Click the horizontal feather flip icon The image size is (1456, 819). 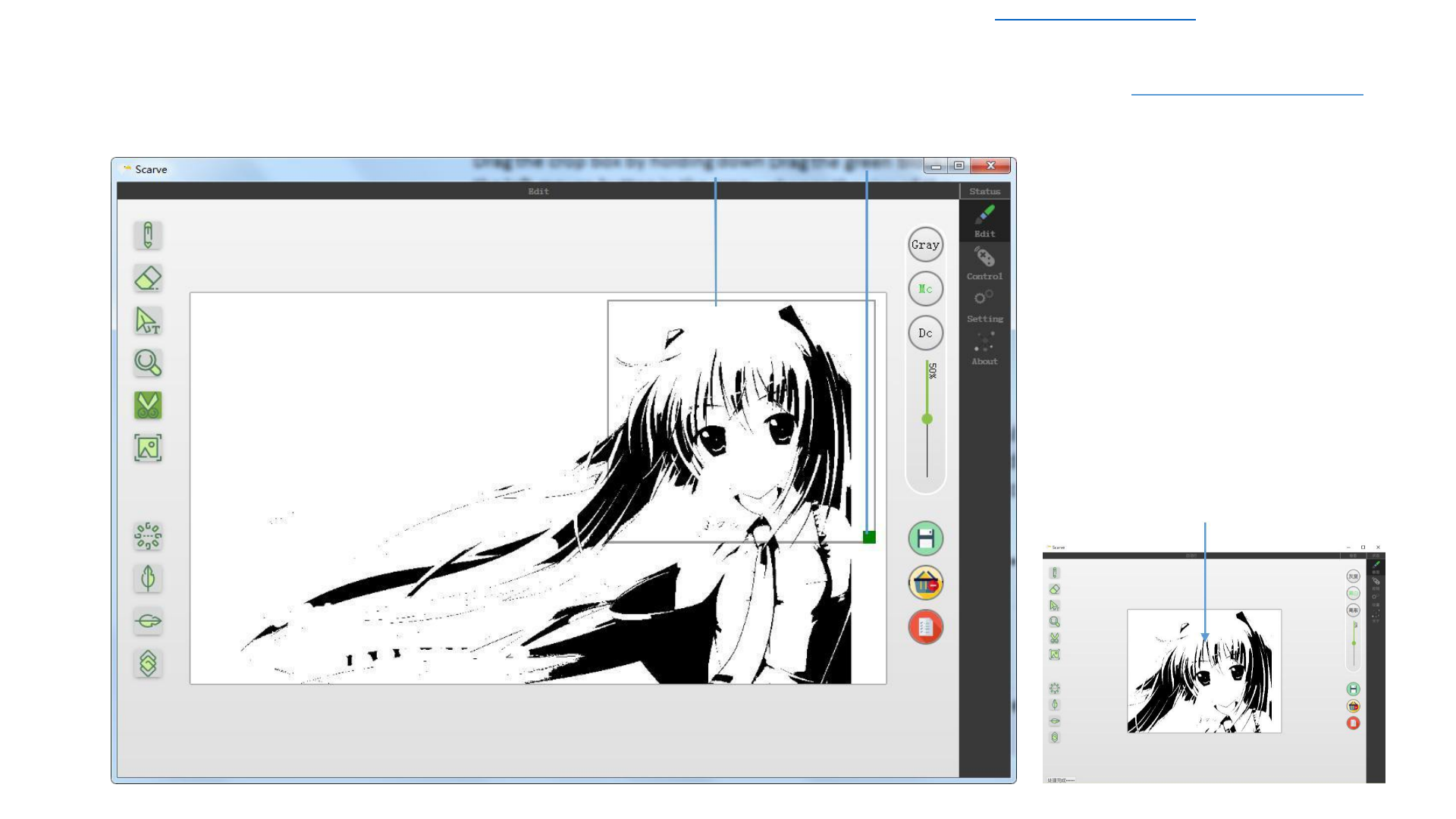148,621
